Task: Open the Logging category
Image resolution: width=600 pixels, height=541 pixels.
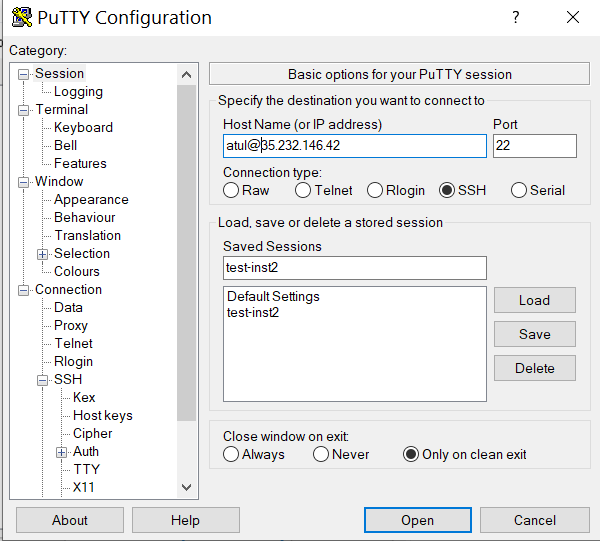Action: (78, 91)
